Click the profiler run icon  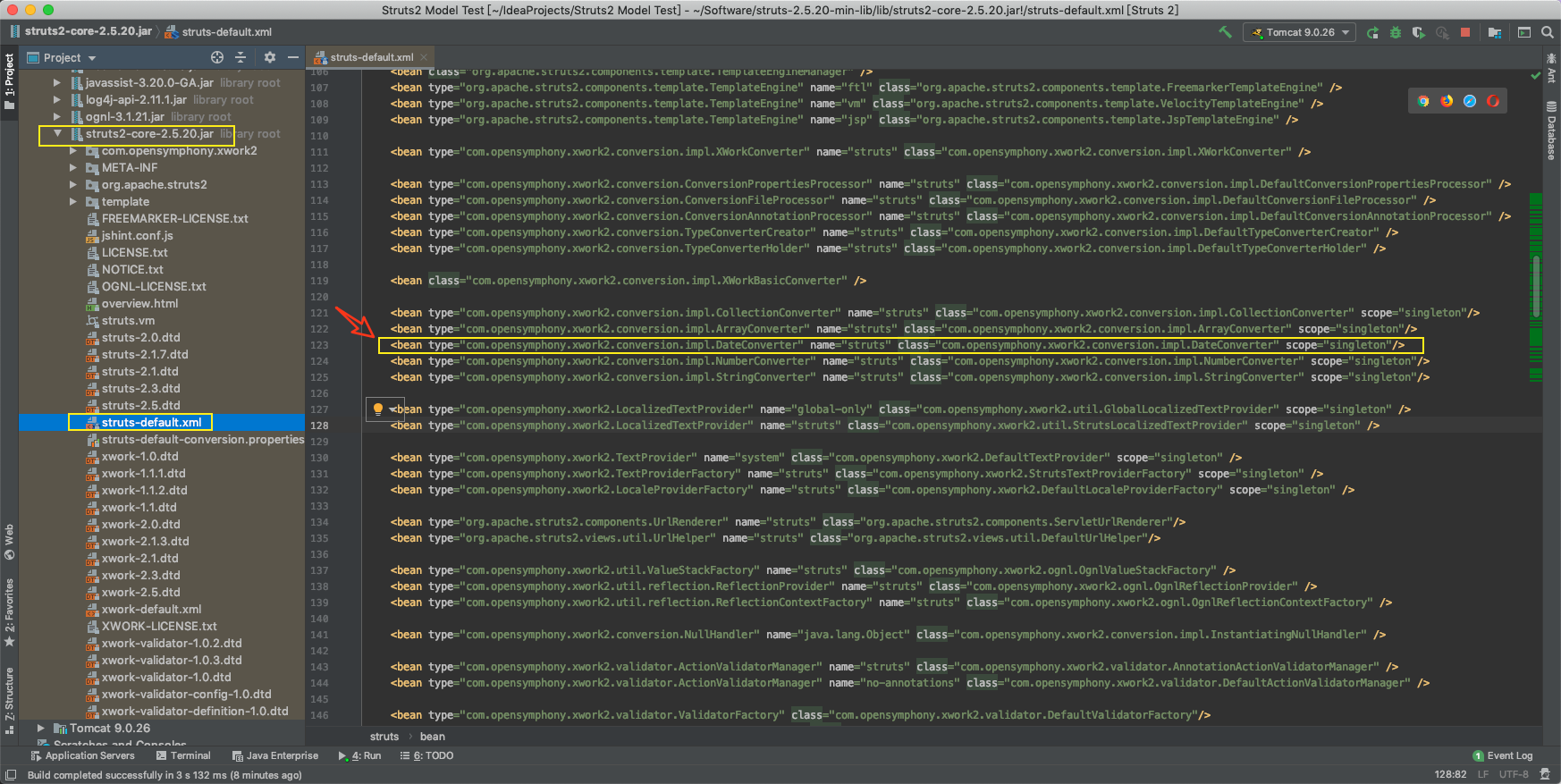[x=1442, y=32]
